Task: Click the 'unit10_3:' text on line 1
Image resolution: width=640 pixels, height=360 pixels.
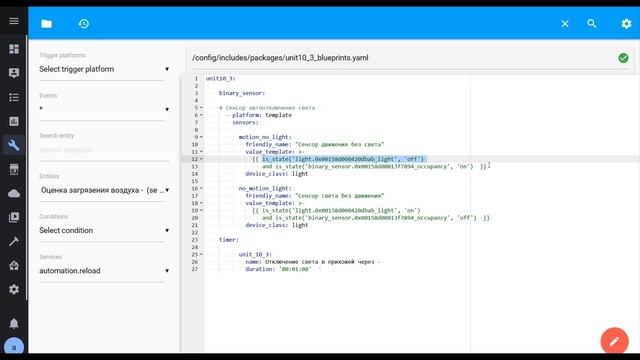Action: (220, 78)
